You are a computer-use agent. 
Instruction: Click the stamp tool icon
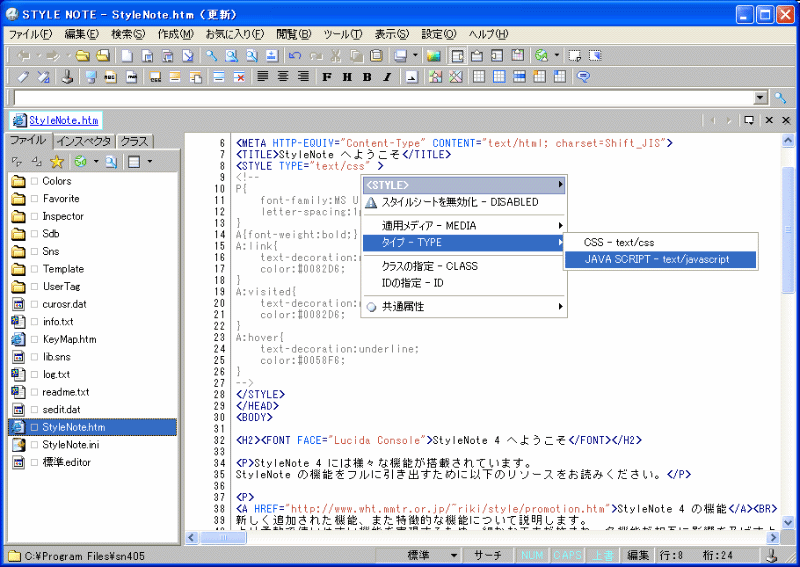(67, 77)
